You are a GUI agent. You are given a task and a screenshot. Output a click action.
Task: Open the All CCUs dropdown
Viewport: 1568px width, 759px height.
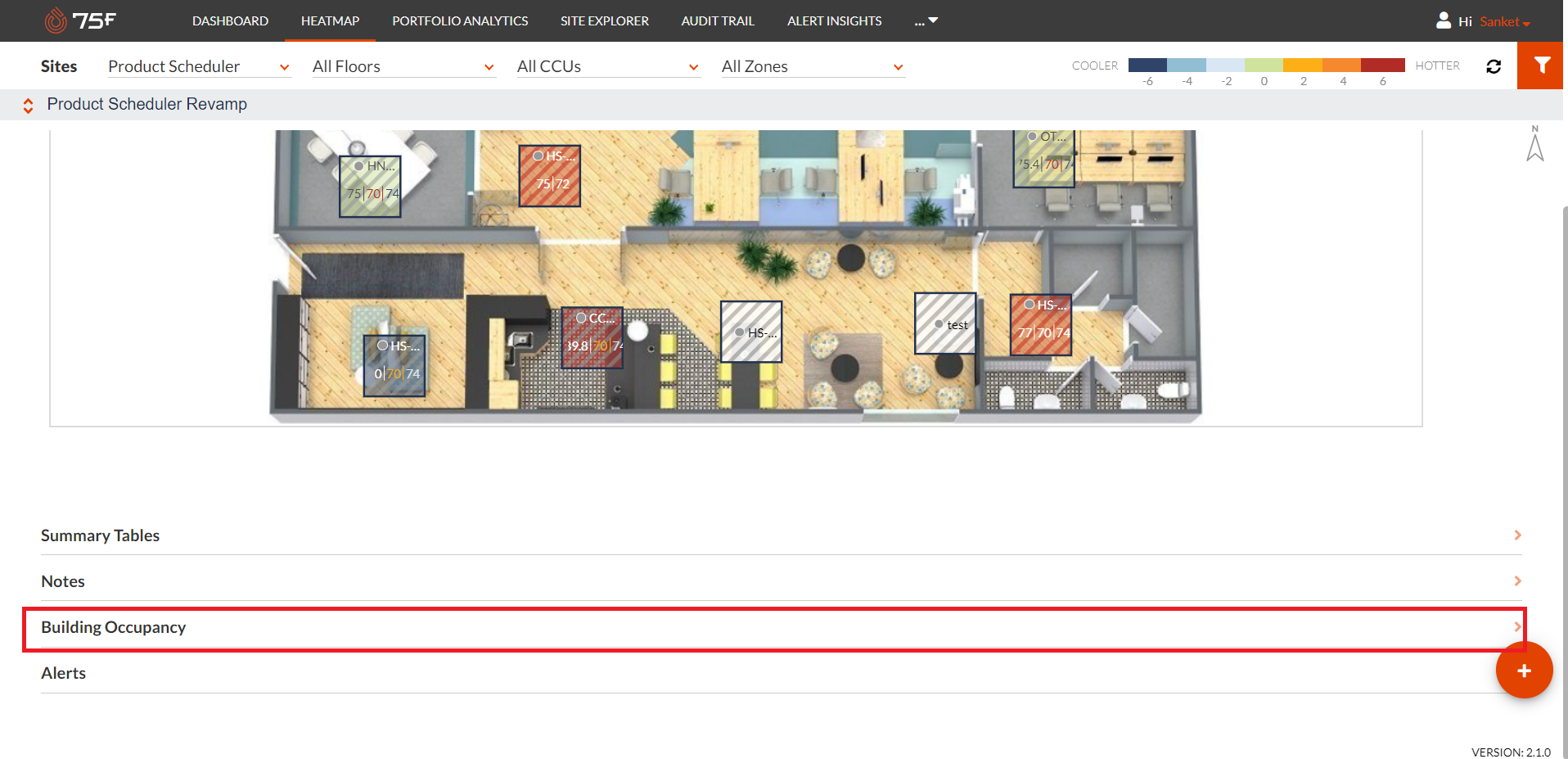point(608,66)
